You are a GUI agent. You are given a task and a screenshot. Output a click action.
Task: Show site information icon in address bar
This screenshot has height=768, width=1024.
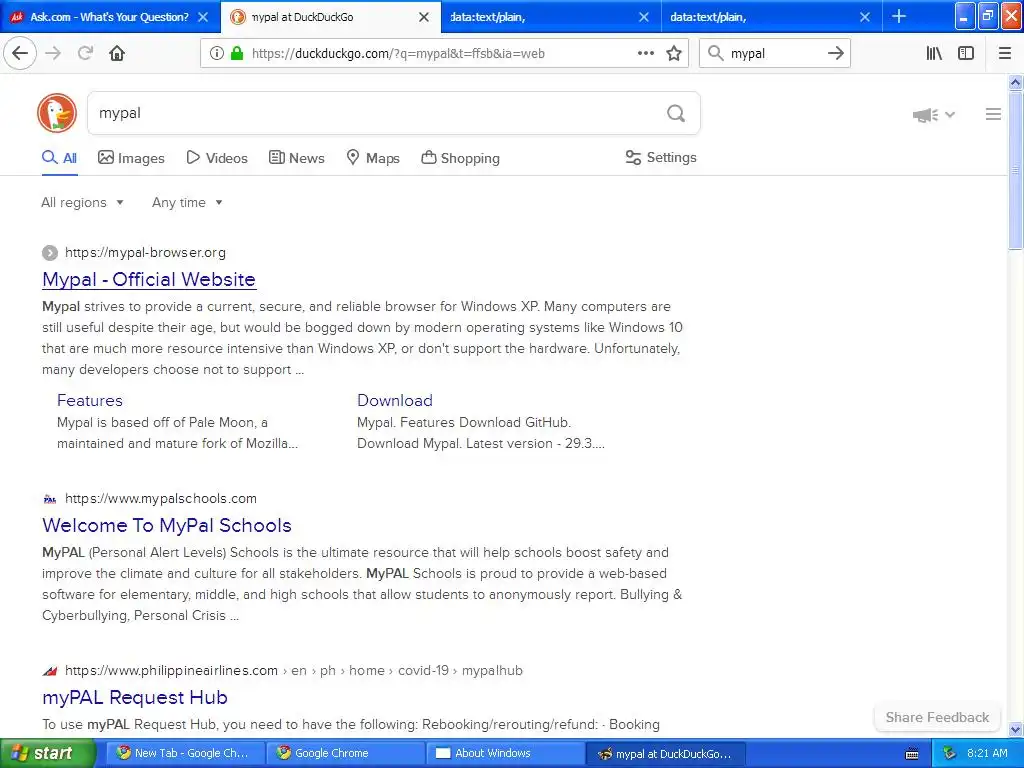click(217, 54)
